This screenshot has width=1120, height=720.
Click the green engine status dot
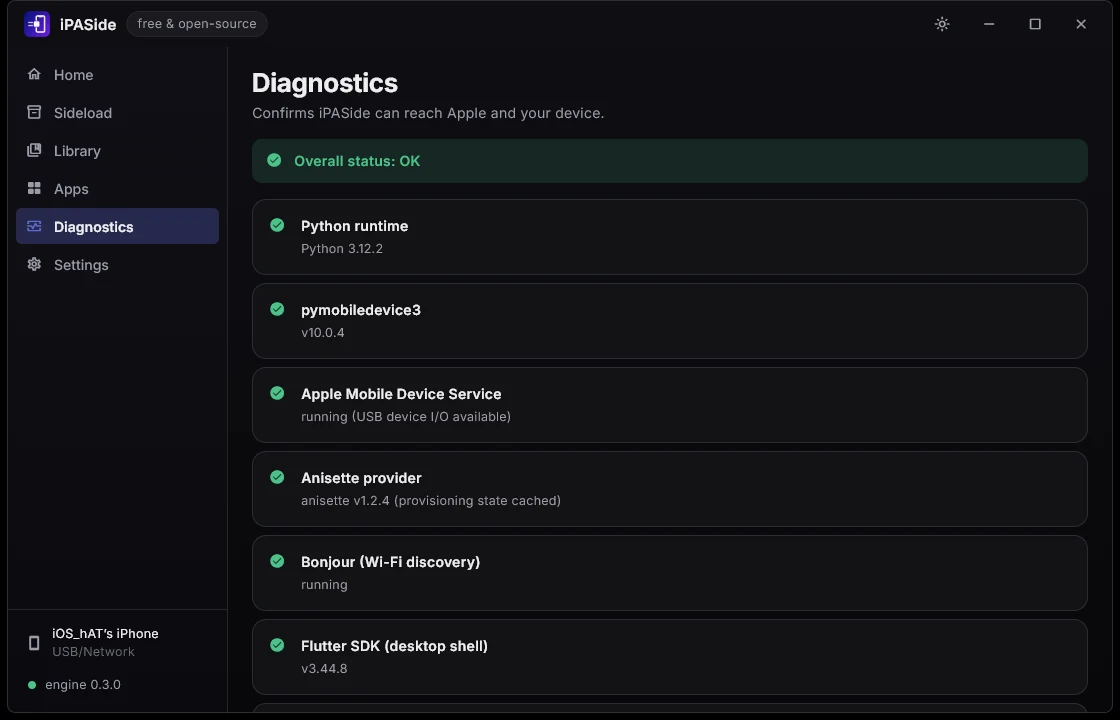click(x=31, y=684)
